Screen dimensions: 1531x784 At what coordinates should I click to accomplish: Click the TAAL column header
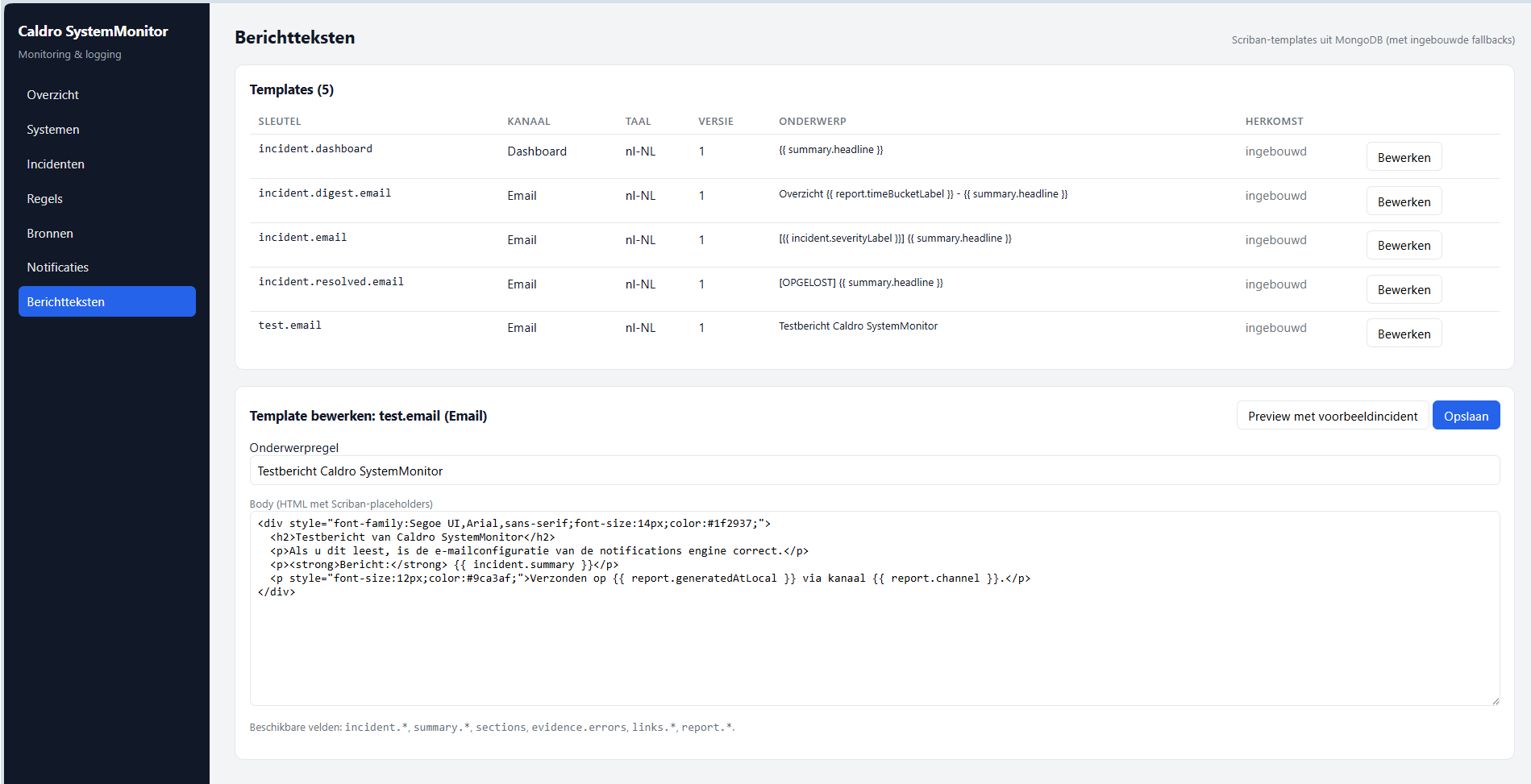pyautogui.click(x=638, y=122)
